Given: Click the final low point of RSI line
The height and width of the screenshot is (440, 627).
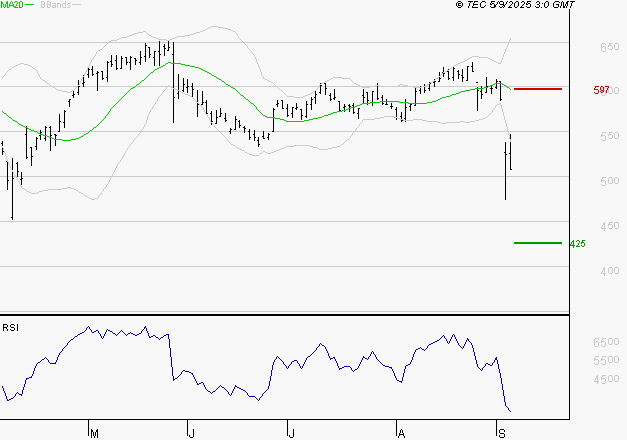Looking at the screenshot, I should point(511,411).
